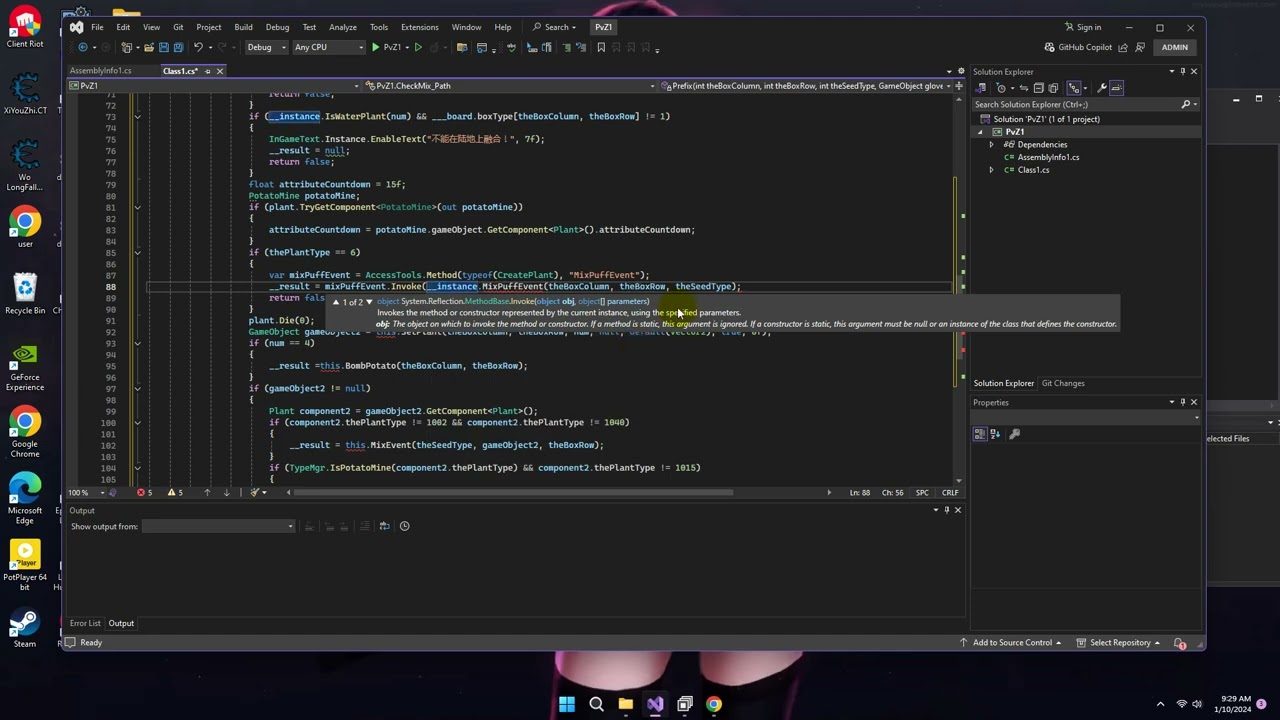Open the Steam desktop shortcut

click(x=25, y=629)
